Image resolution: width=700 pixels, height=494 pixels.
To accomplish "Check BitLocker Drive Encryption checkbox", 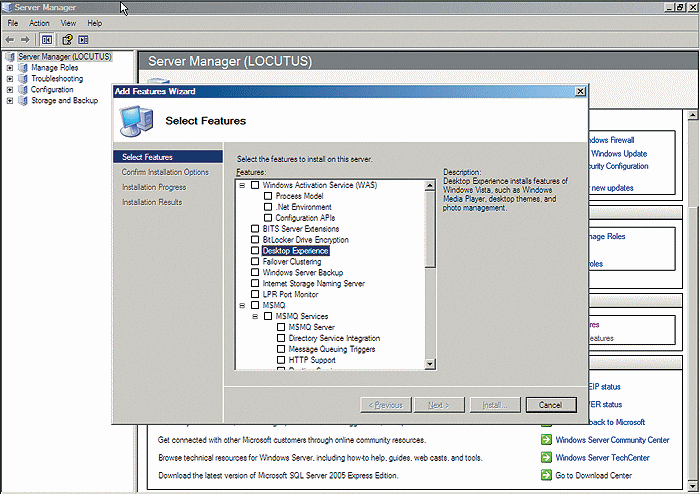I will (x=255, y=240).
